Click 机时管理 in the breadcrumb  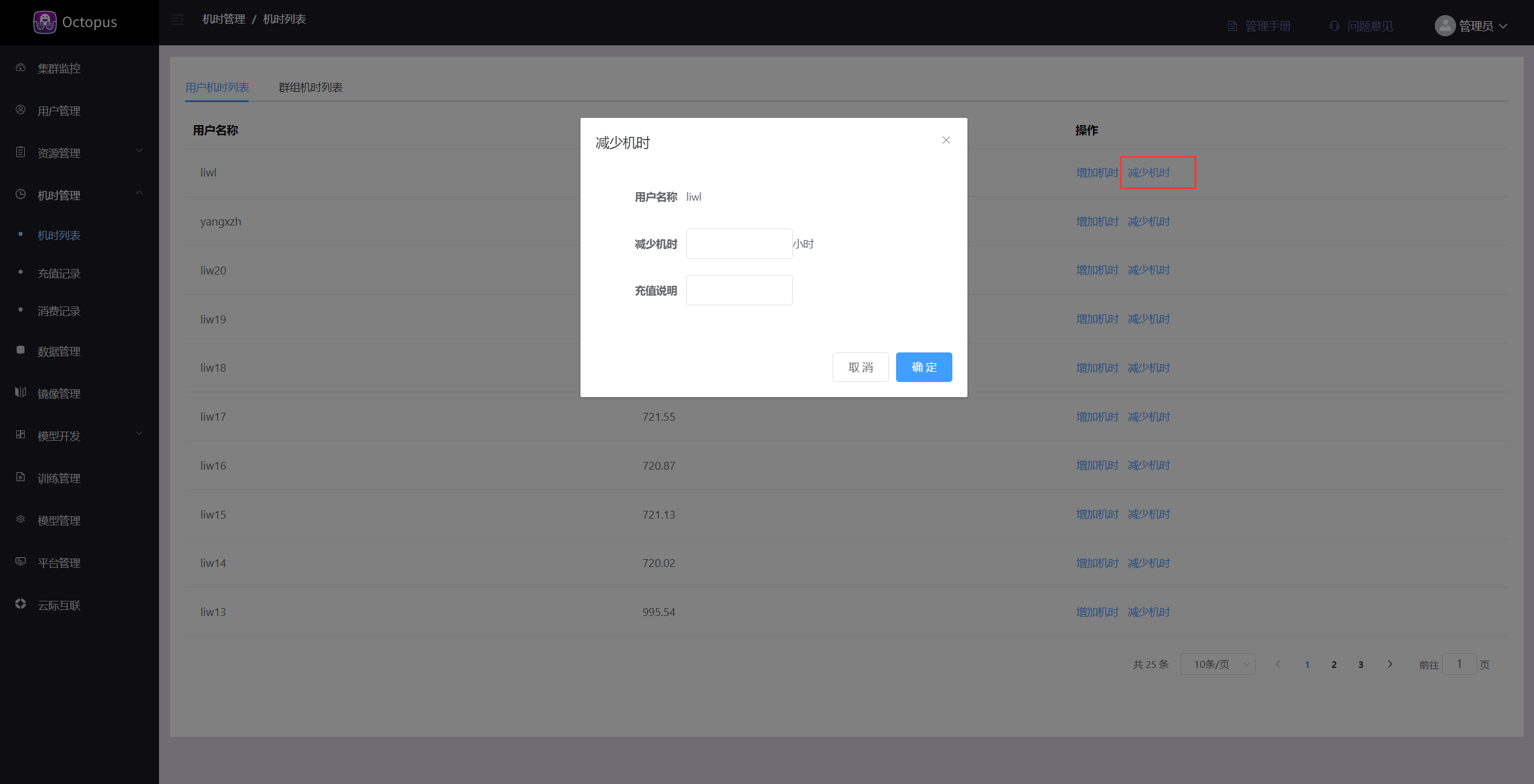tap(224, 19)
